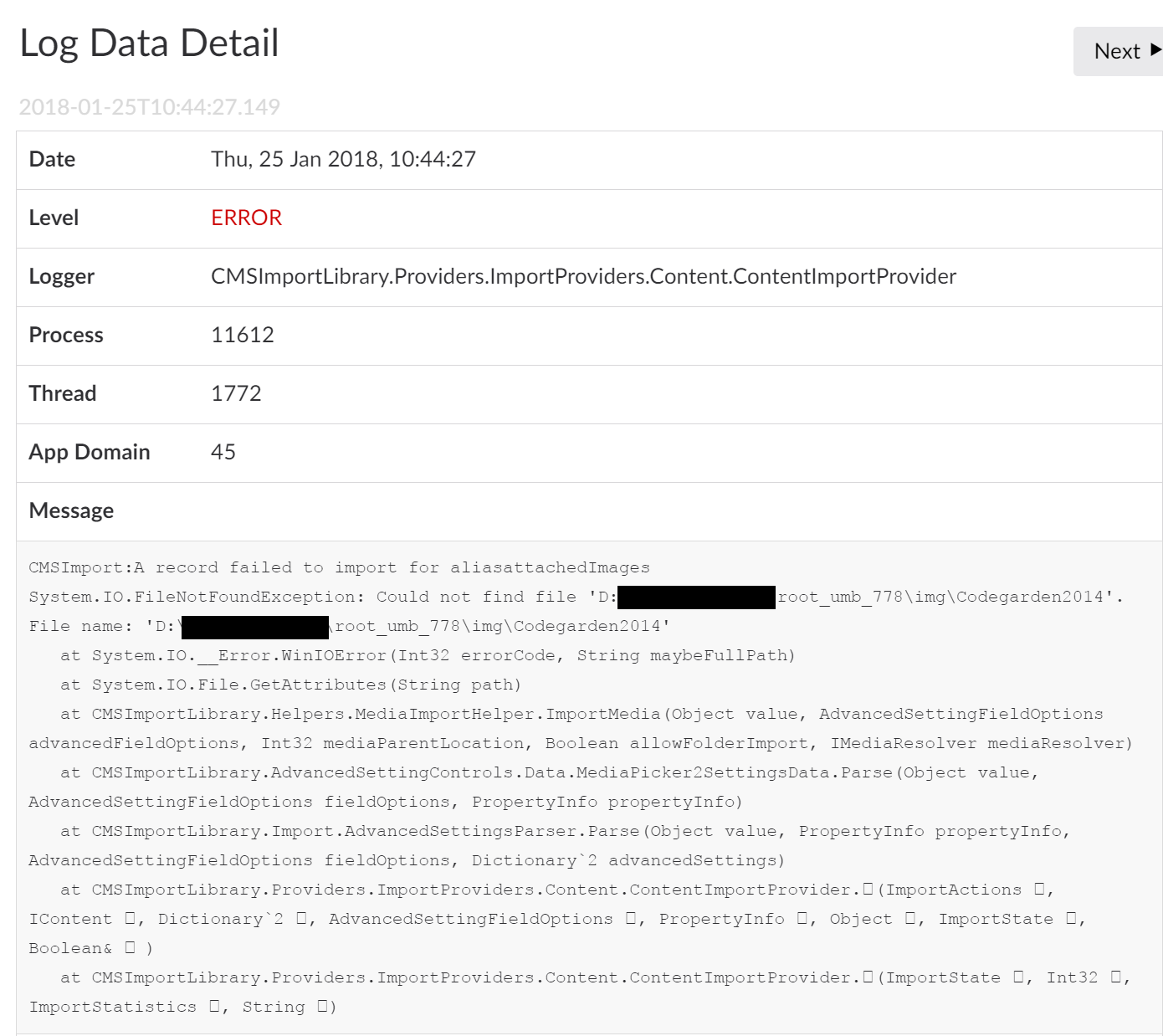Select the App Domain row label

pyautogui.click(x=90, y=453)
